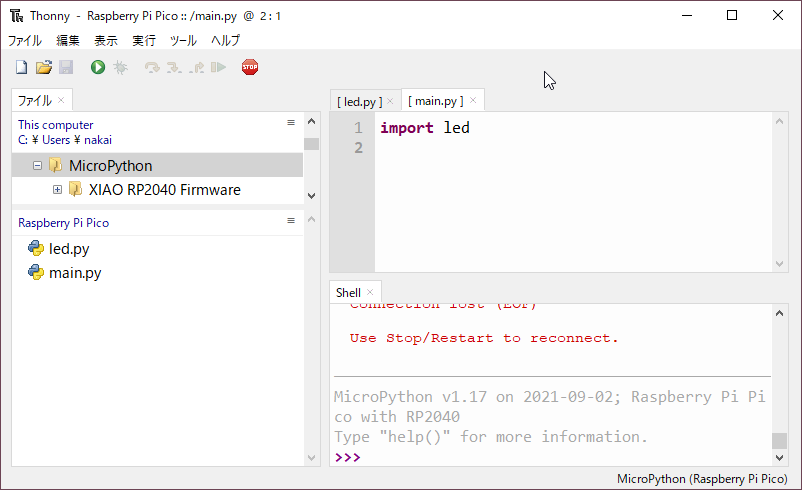Click scroll down arrow in local files pane
Image resolution: width=802 pixels, height=490 pixels.
point(311,196)
